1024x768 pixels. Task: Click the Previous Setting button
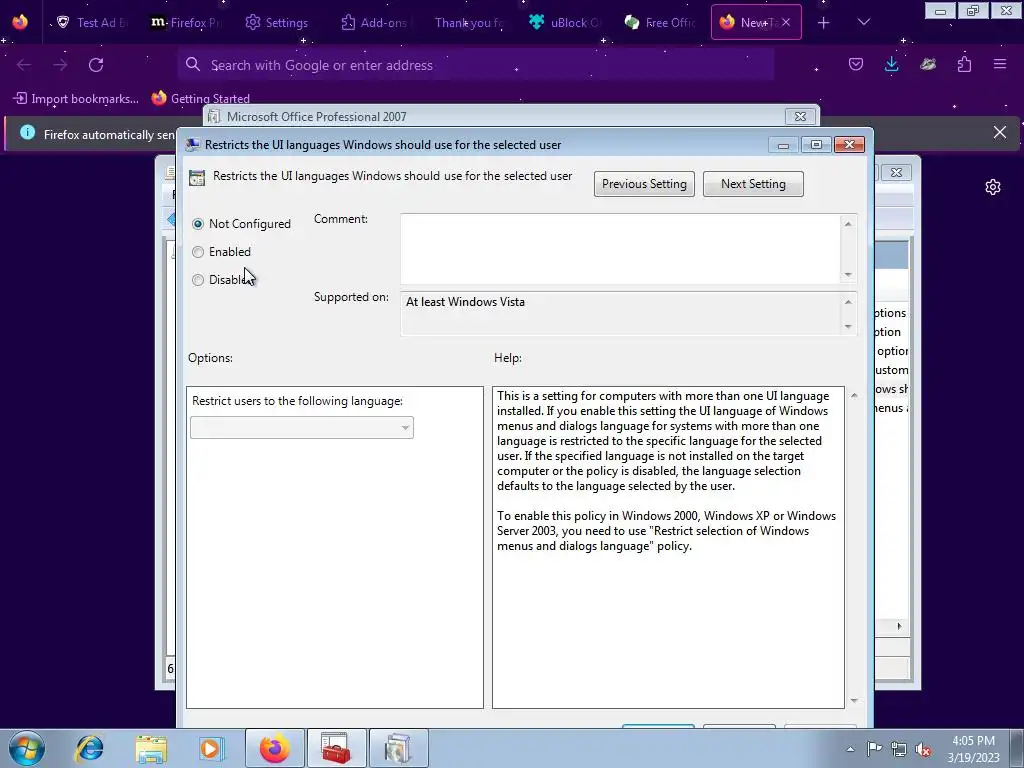tap(644, 184)
